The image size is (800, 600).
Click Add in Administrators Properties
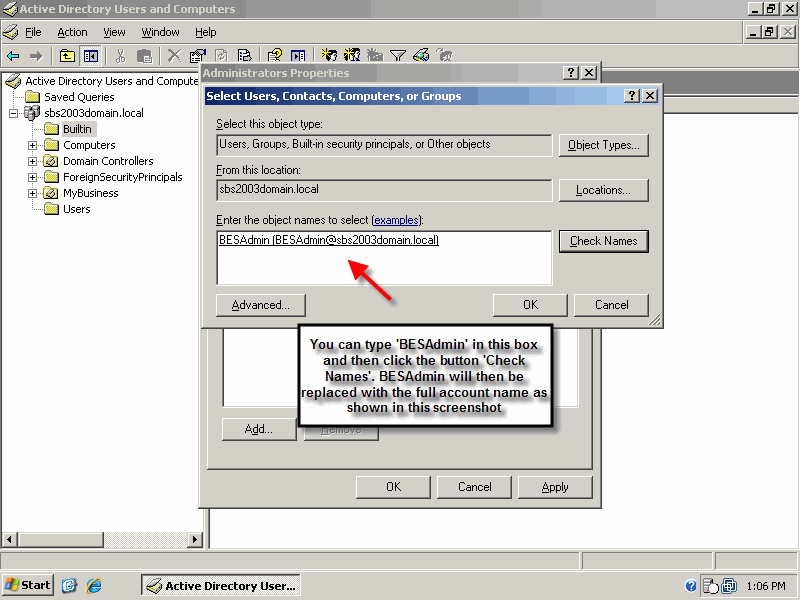point(259,429)
